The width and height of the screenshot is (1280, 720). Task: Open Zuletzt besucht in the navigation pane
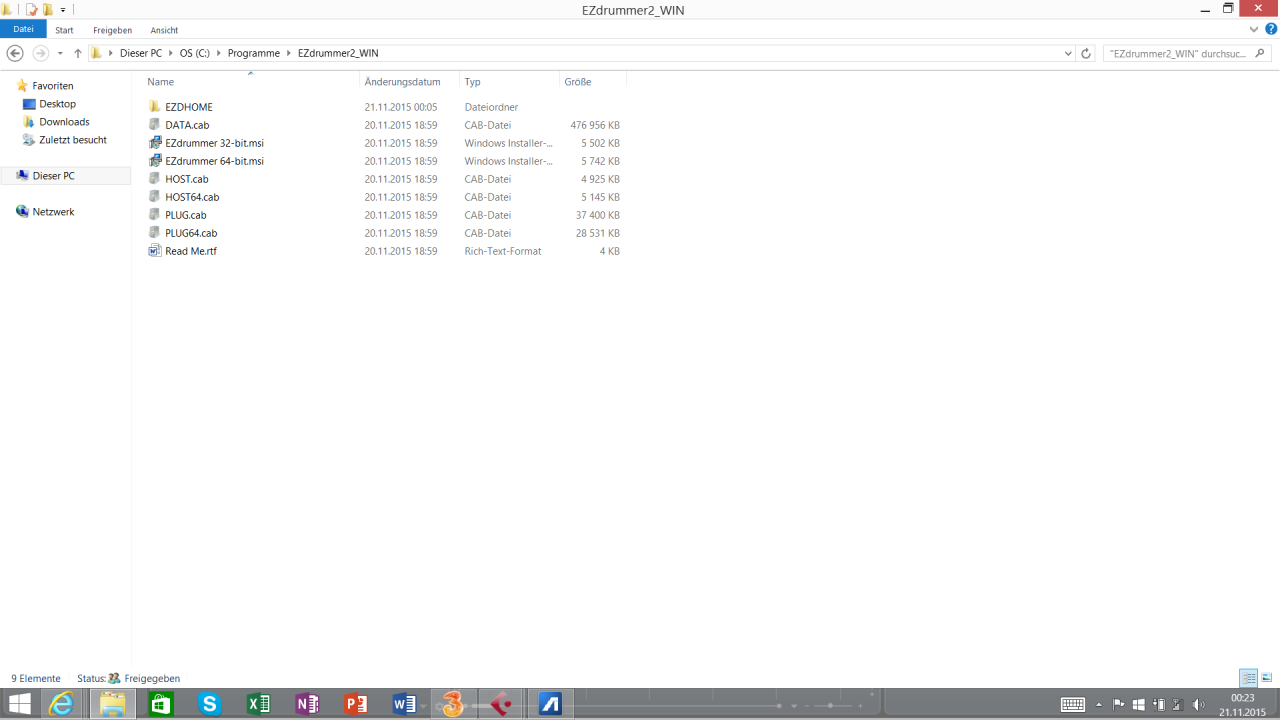pos(73,140)
